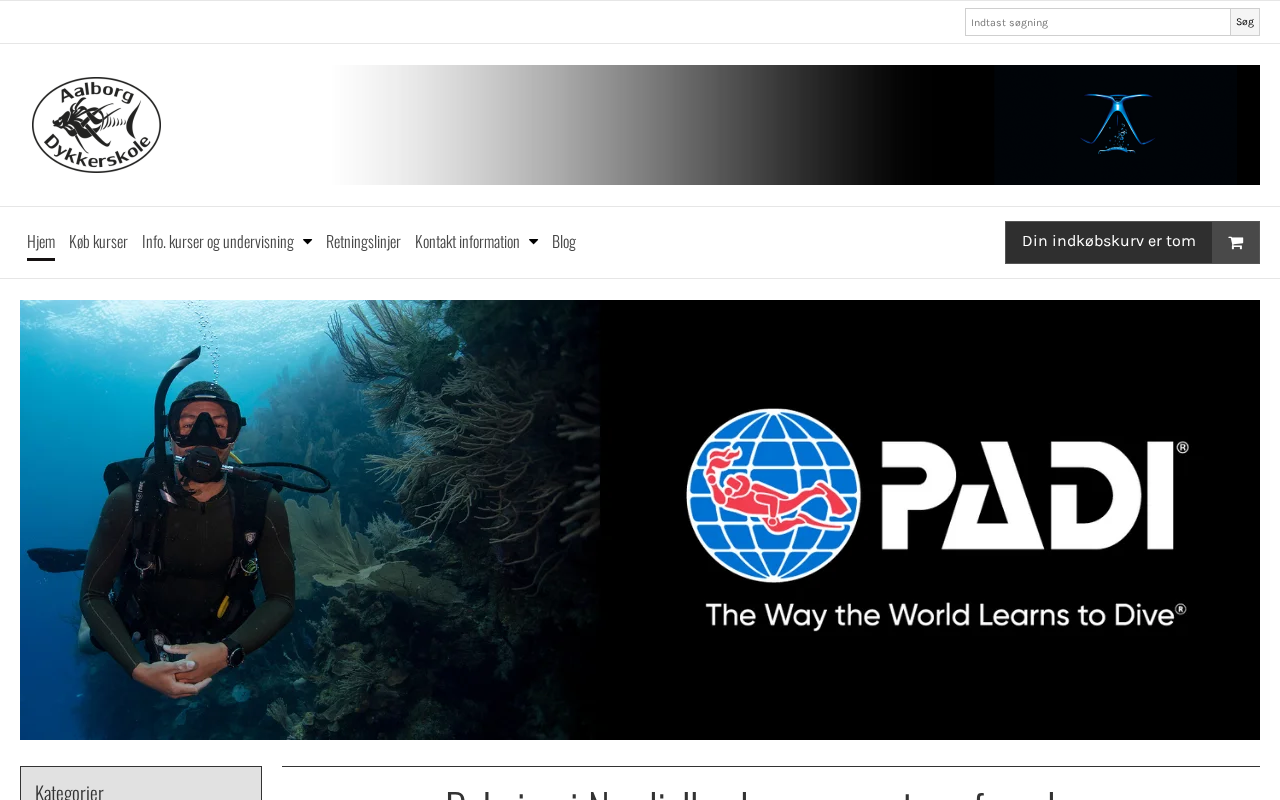Screen dimensions: 1280x800
Task: Open the Blog menu item
Action: coord(564,241)
